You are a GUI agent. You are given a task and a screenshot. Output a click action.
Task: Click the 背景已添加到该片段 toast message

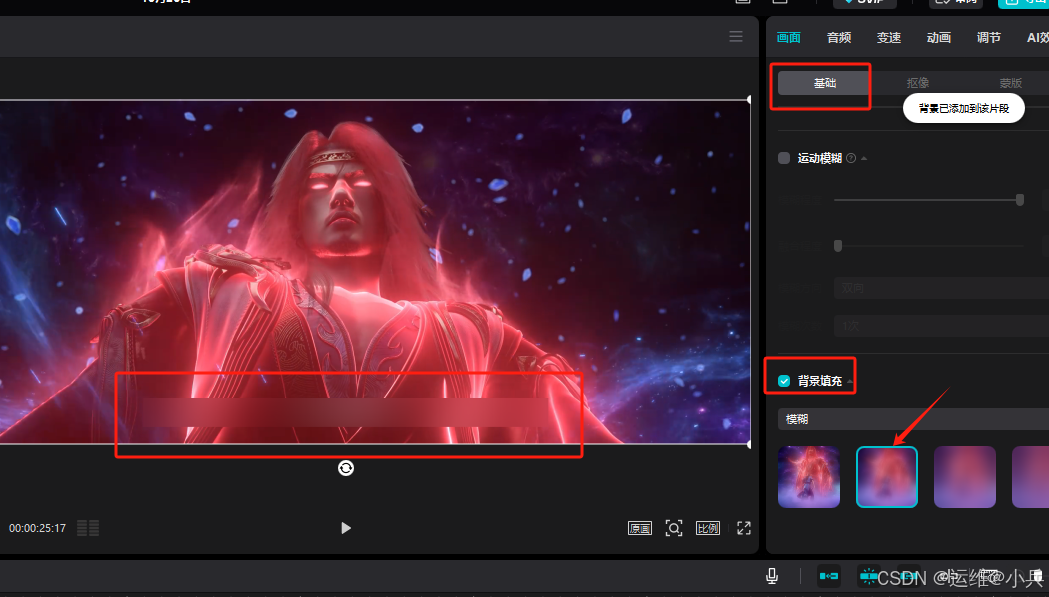click(963, 108)
